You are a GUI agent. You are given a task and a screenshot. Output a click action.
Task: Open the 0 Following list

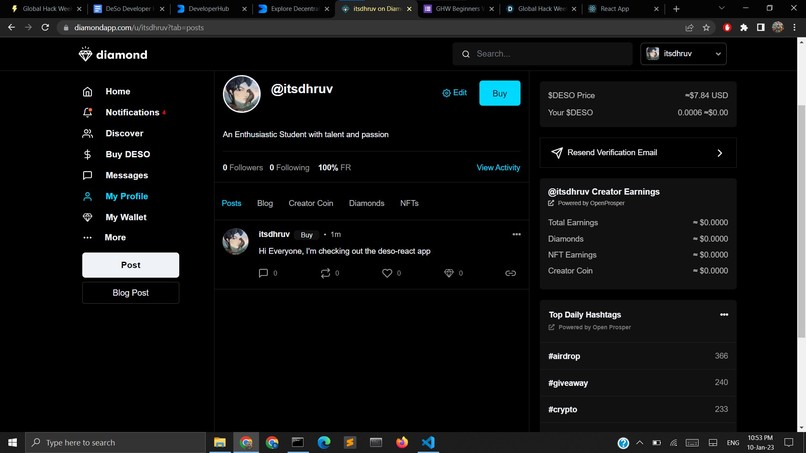(289, 168)
